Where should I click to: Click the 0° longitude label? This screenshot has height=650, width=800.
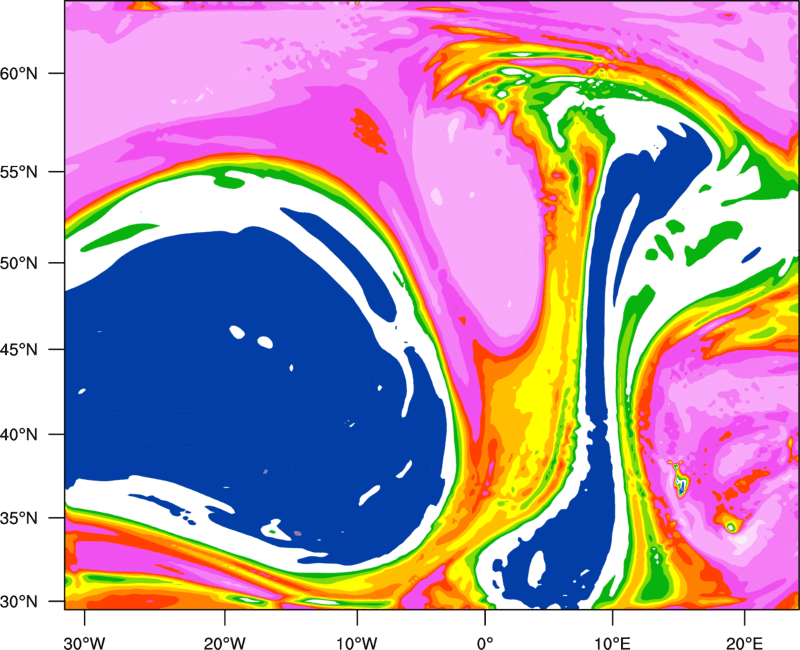485,643
